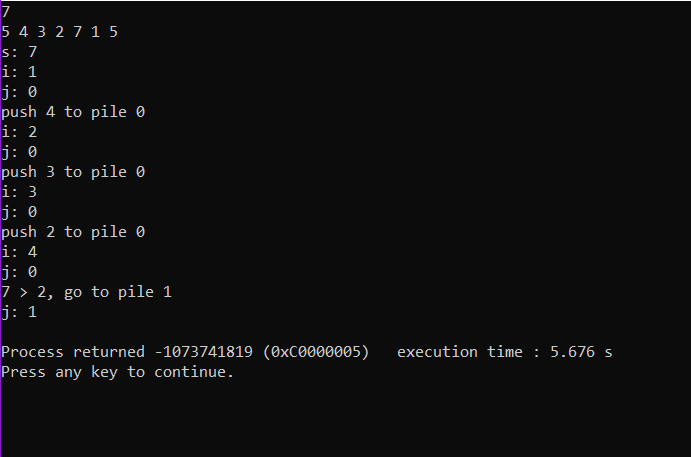This screenshot has width=691, height=457.
Task: Click the "i: 1" output line
Action: pos(20,72)
